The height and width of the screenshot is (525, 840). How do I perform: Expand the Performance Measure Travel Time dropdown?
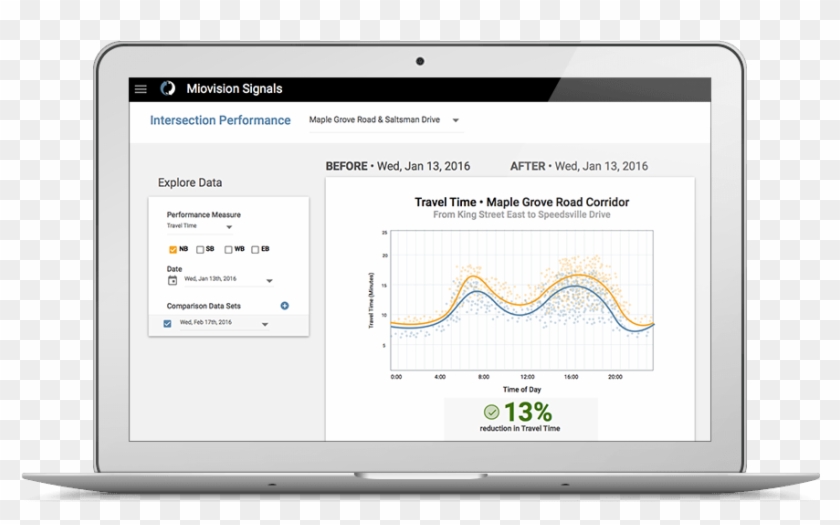[x=228, y=228]
